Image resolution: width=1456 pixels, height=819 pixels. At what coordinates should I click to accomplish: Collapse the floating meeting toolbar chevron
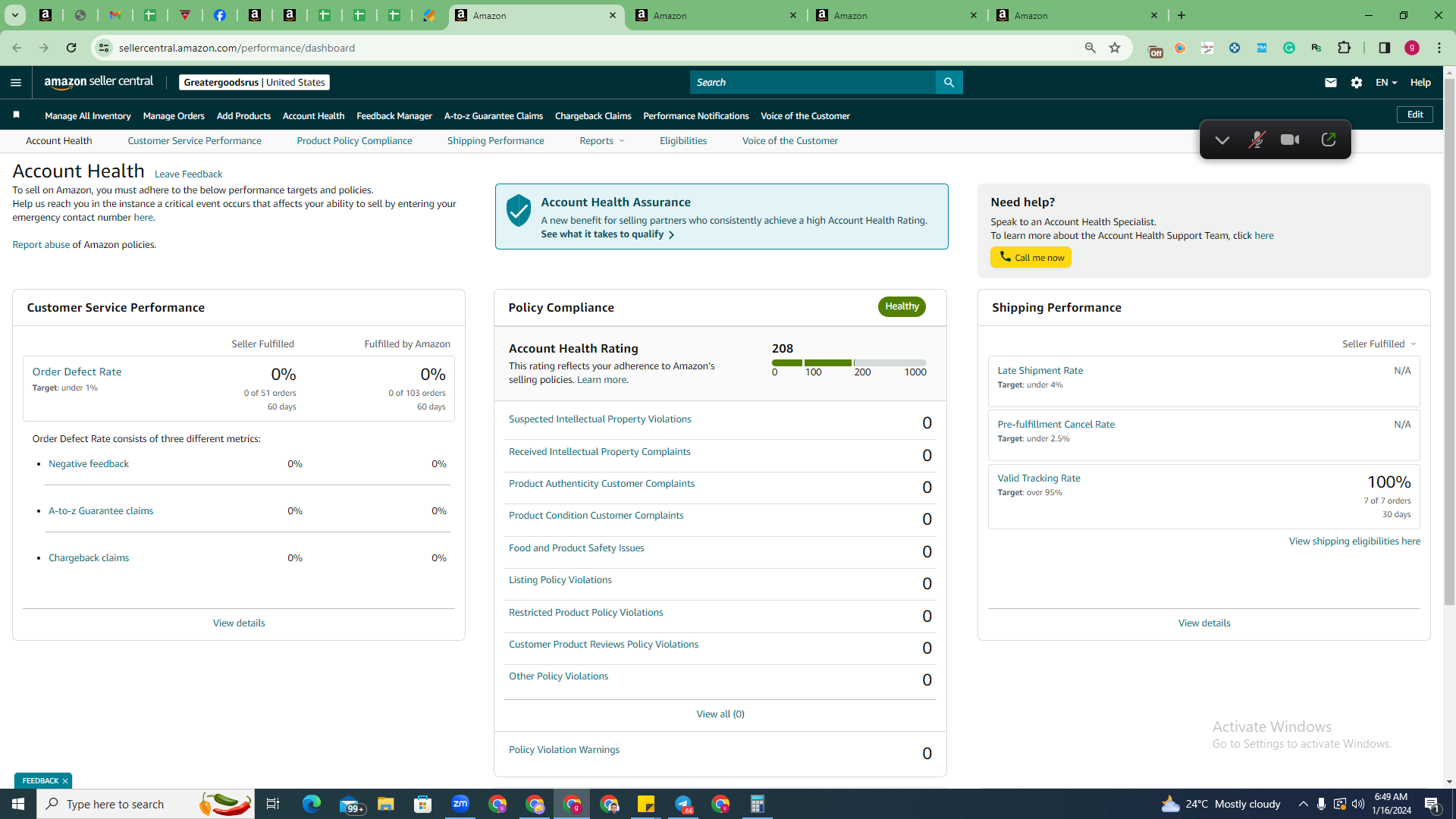pos(1222,140)
